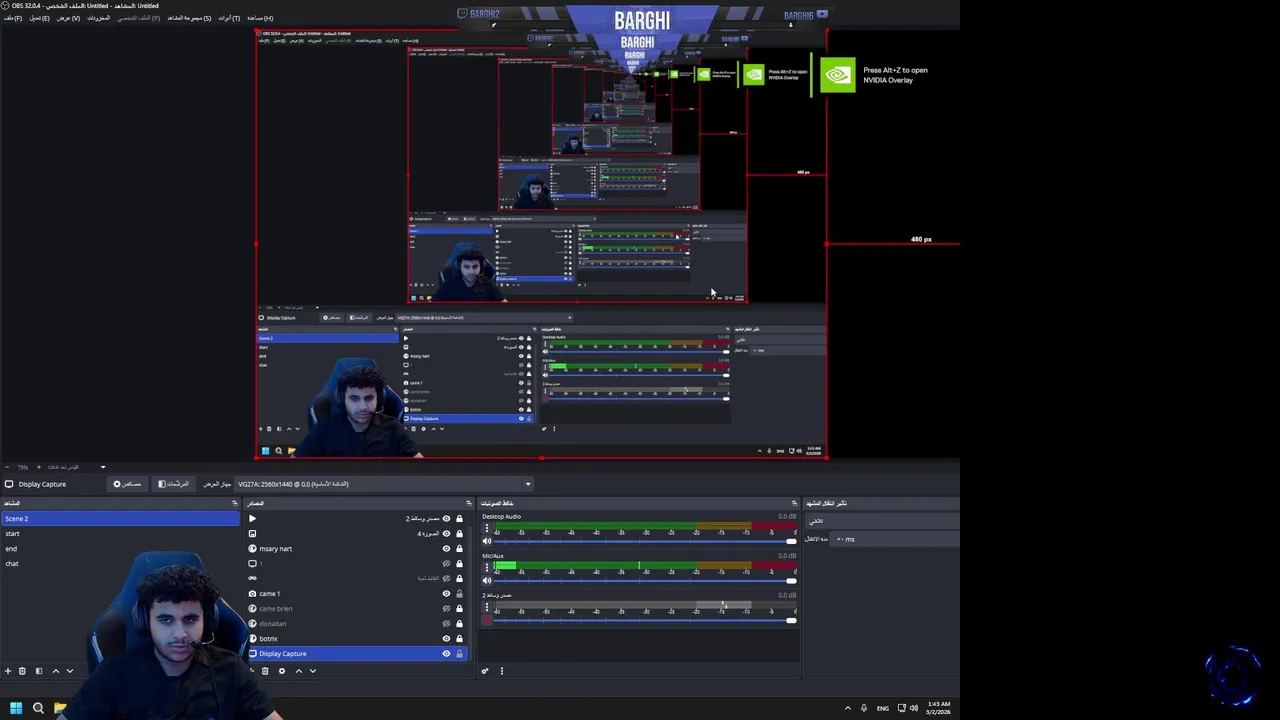This screenshot has height=720, width=1280.
Task: Click the 'خصائص' Properties button with gear
Action: click(127, 484)
